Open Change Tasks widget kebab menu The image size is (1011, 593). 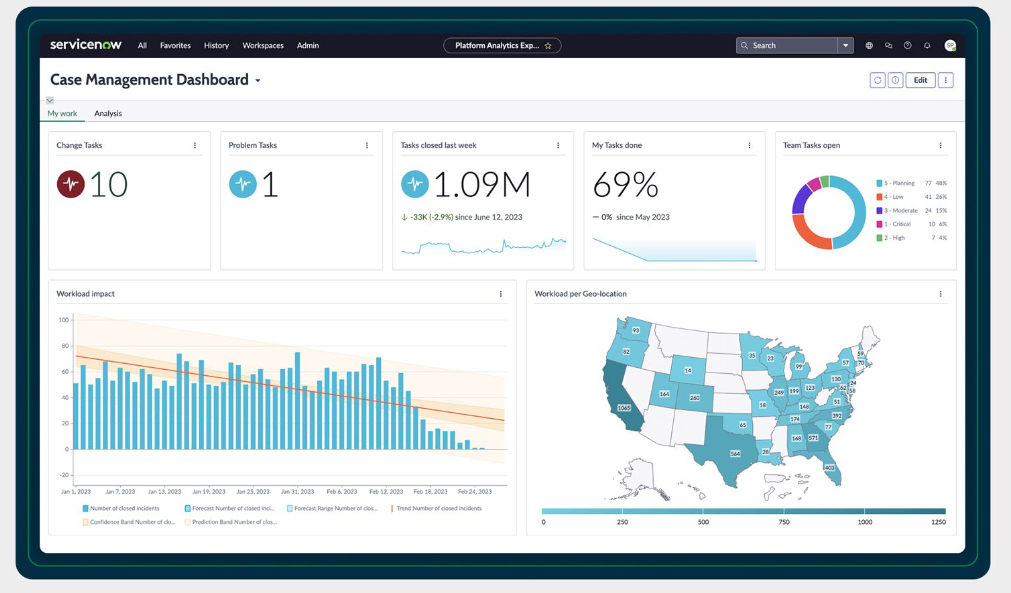[x=195, y=146]
